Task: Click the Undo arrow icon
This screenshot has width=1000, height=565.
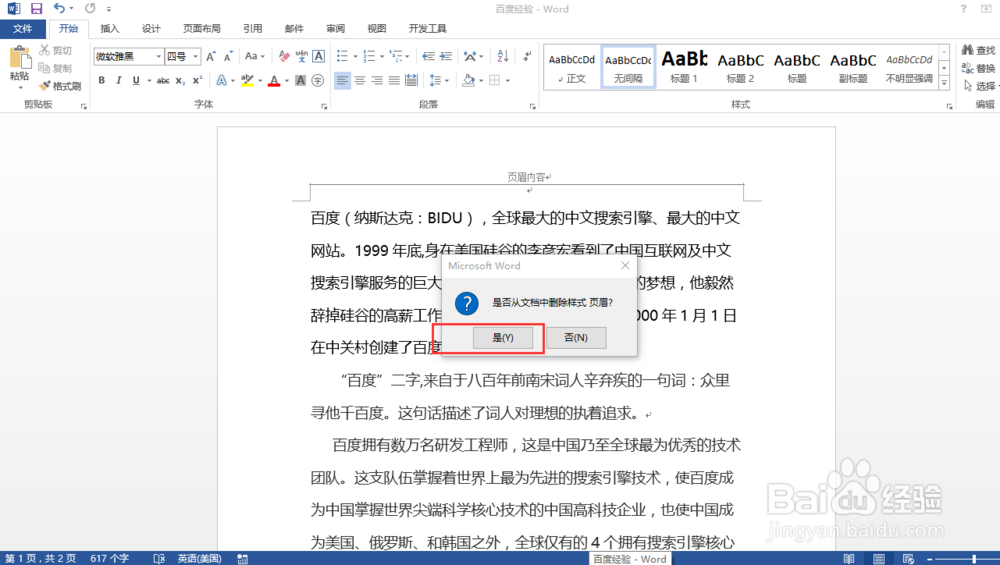Action: (x=59, y=8)
